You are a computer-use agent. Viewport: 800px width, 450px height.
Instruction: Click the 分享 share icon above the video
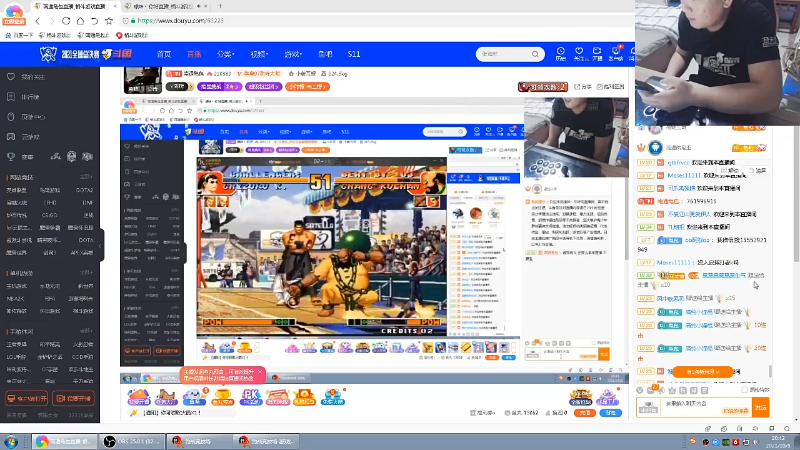point(583,87)
